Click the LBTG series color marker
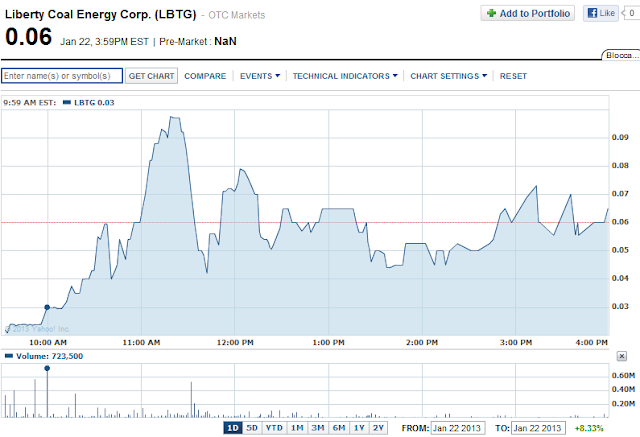The width and height of the screenshot is (640, 437). point(67,102)
